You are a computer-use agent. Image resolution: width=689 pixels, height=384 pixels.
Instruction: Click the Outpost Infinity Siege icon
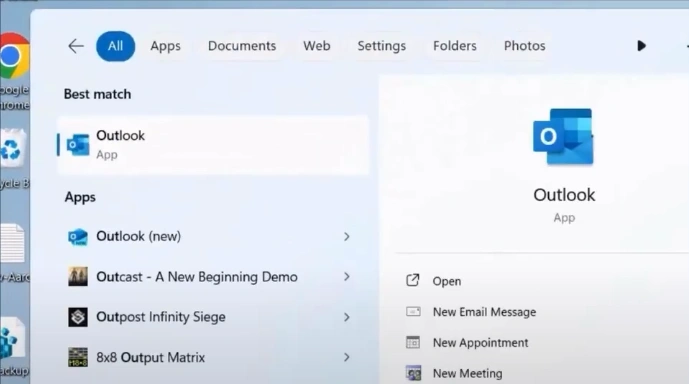[78, 317]
